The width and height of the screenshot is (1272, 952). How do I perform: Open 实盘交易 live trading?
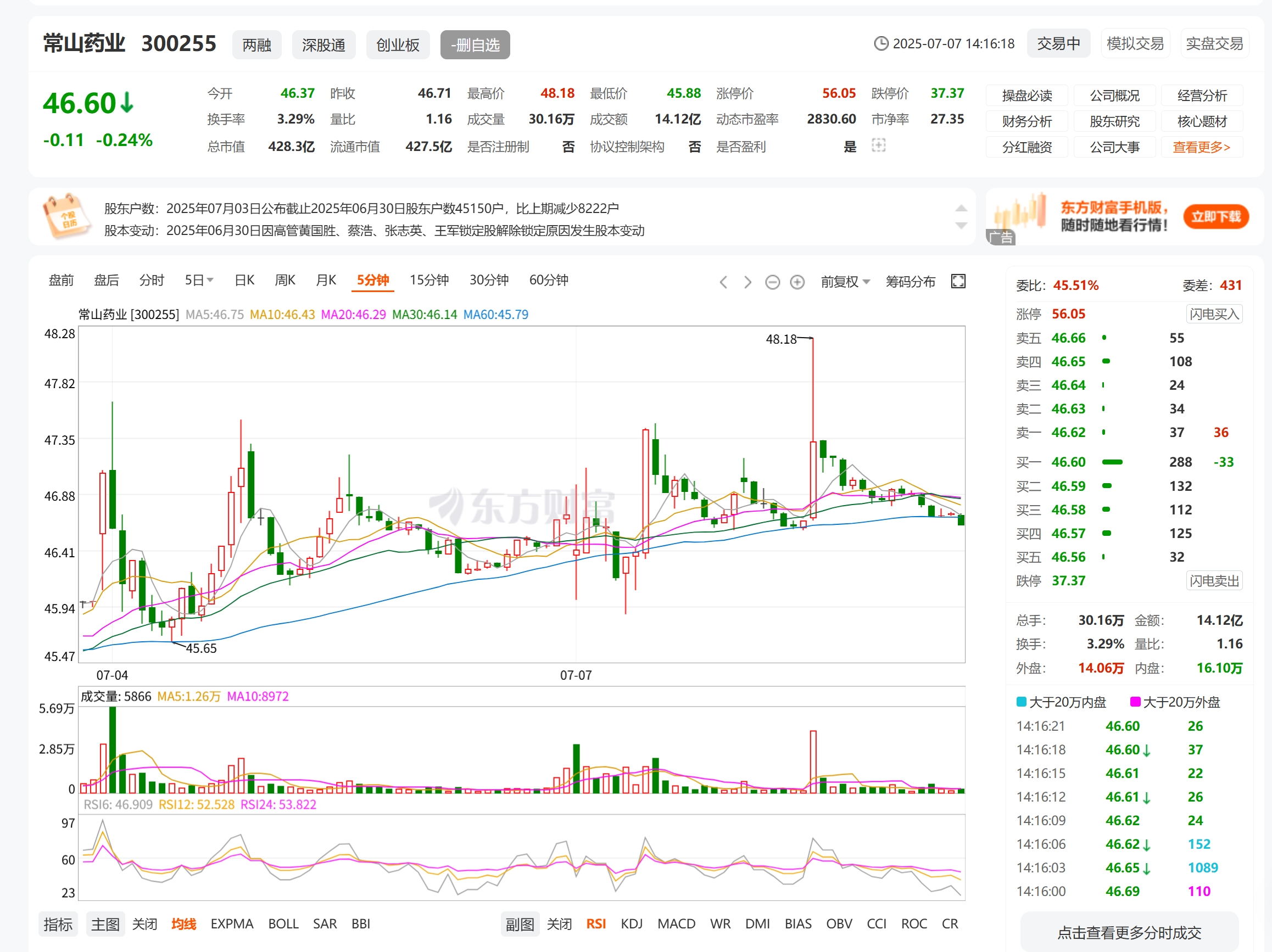pyautogui.click(x=1214, y=44)
